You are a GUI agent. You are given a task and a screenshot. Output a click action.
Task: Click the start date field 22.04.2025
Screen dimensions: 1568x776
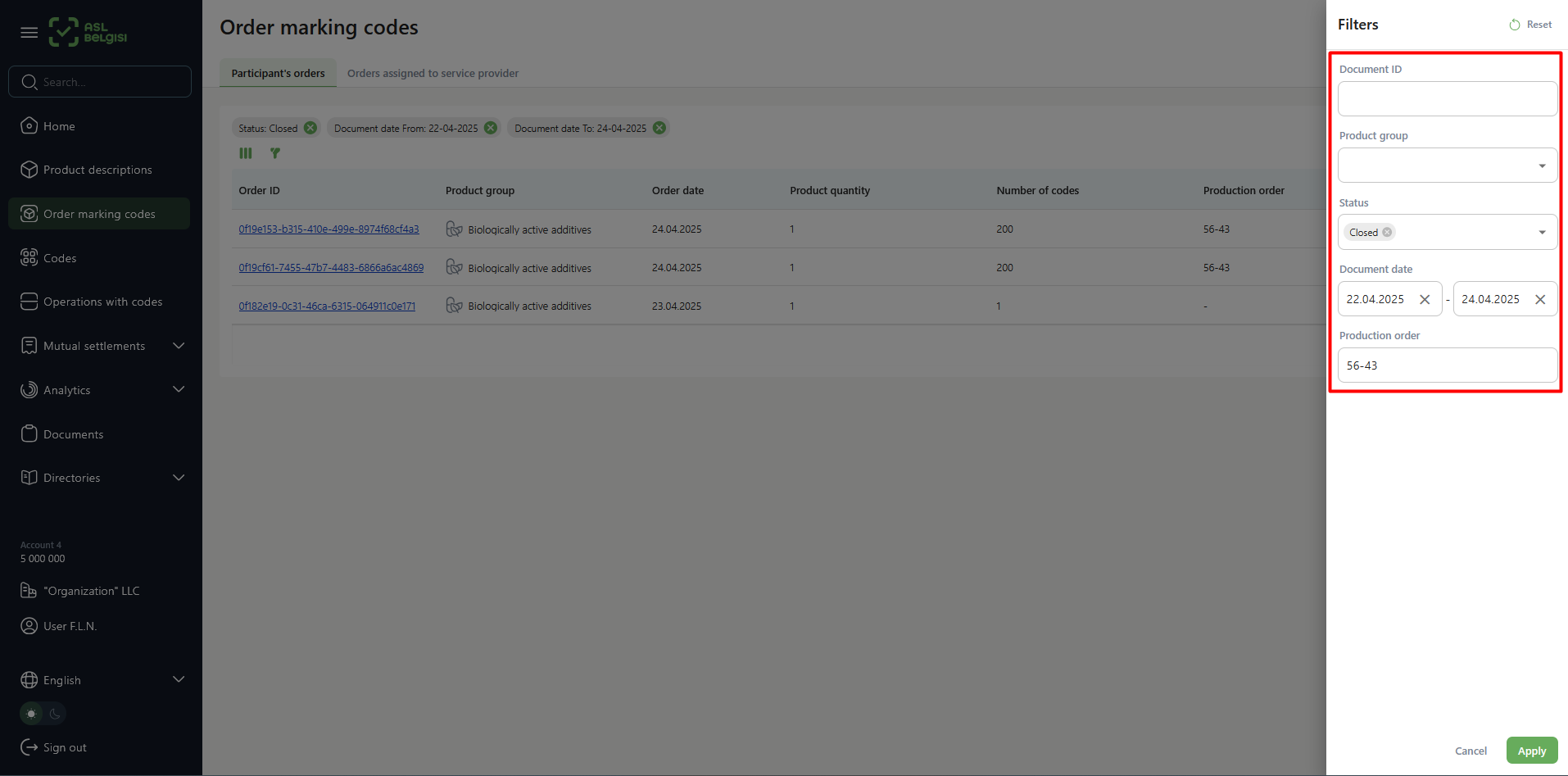(x=1390, y=299)
